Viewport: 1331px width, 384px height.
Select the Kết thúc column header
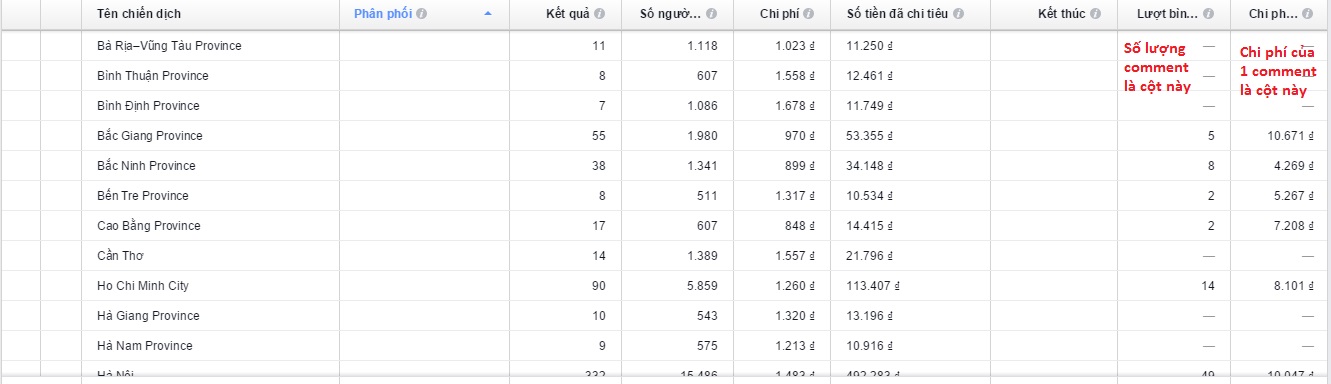point(1061,14)
